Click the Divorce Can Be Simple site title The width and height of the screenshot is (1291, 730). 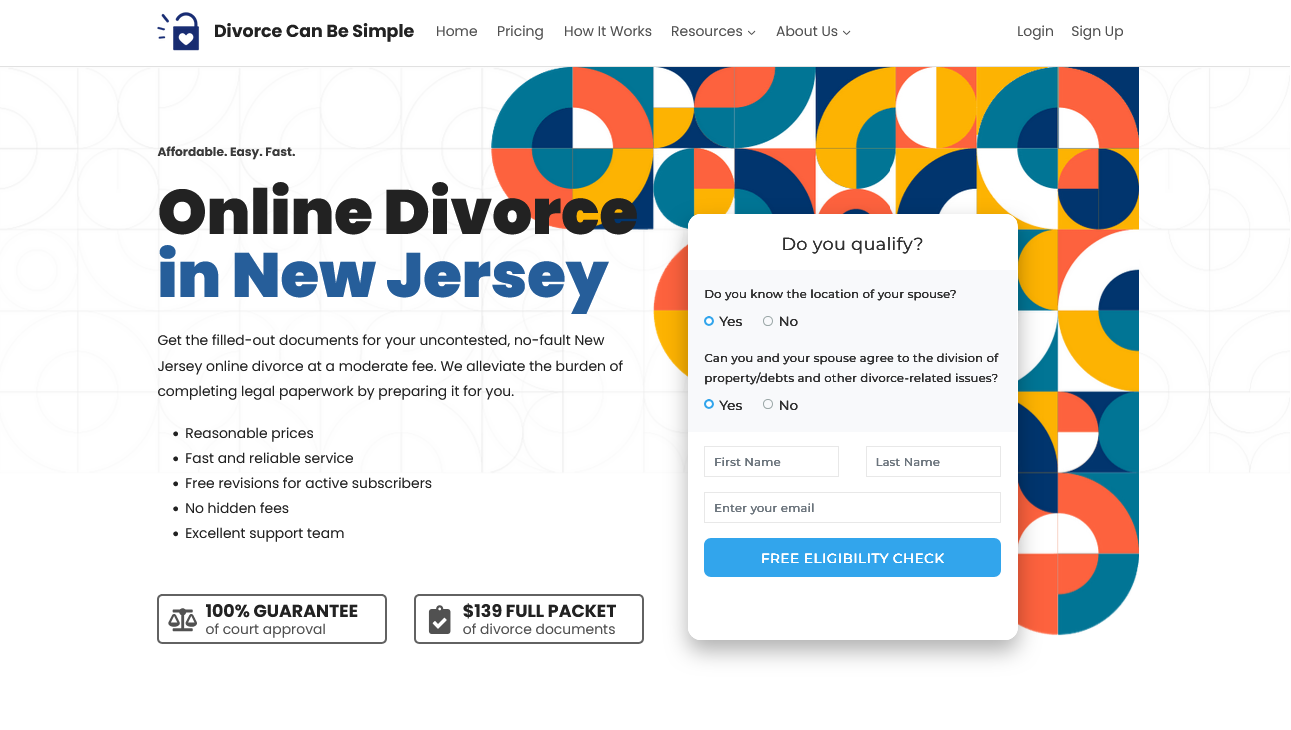click(x=314, y=31)
